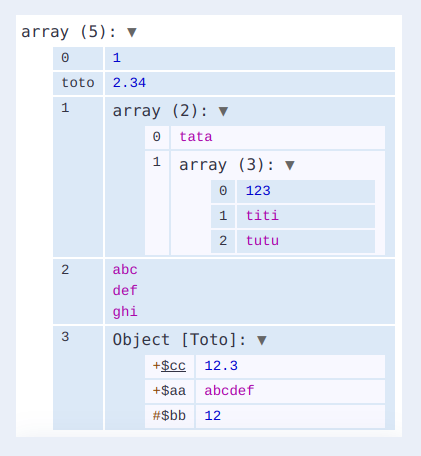Click the 'tata' string value

(x=196, y=137)
